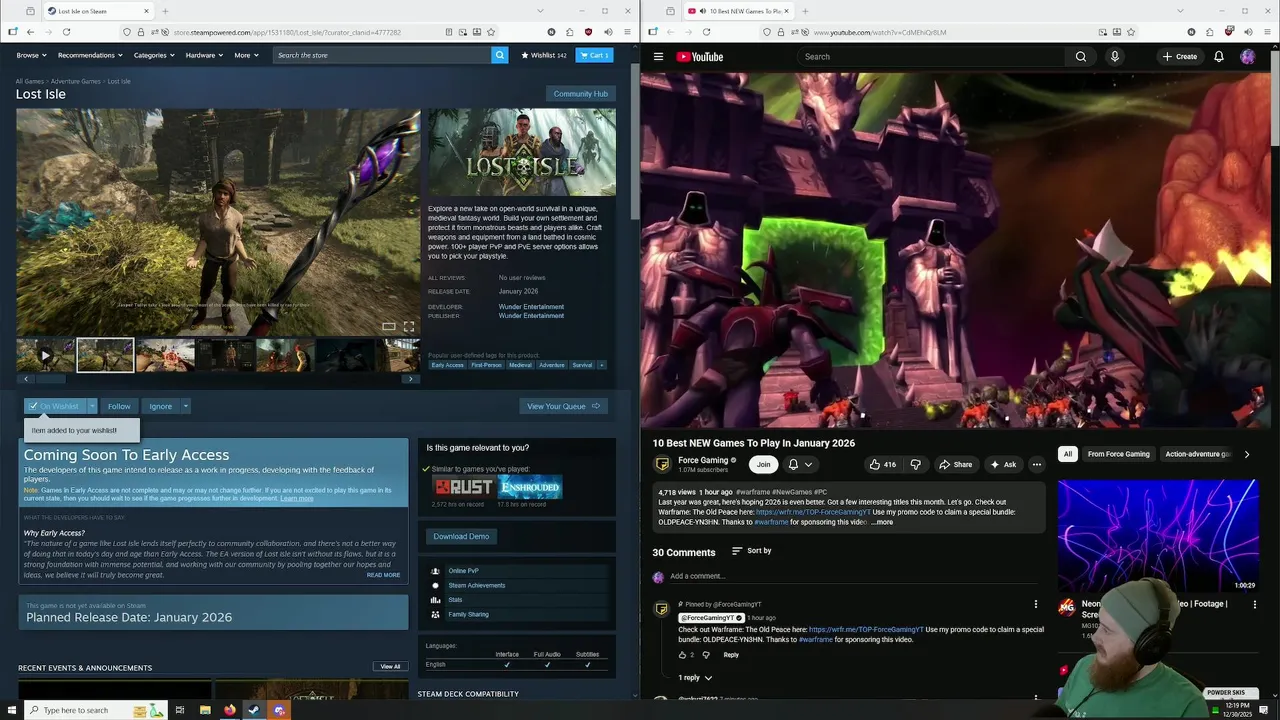Click YouTube Create button

(1179, 57)
